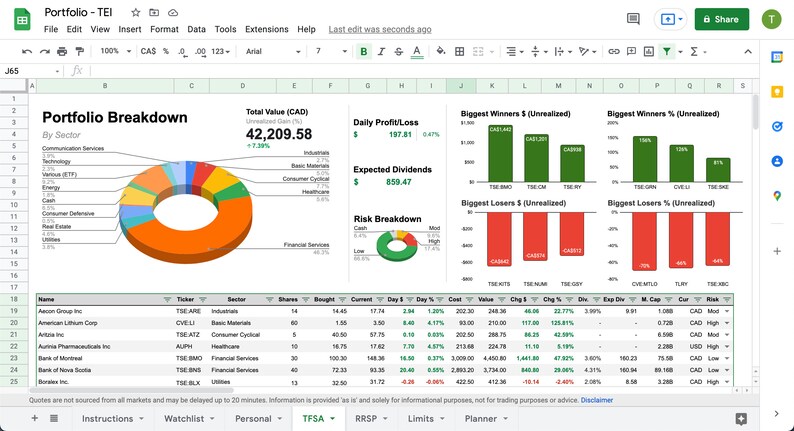
Task: Insert link with the chain icon
Action: pos(614,51)
